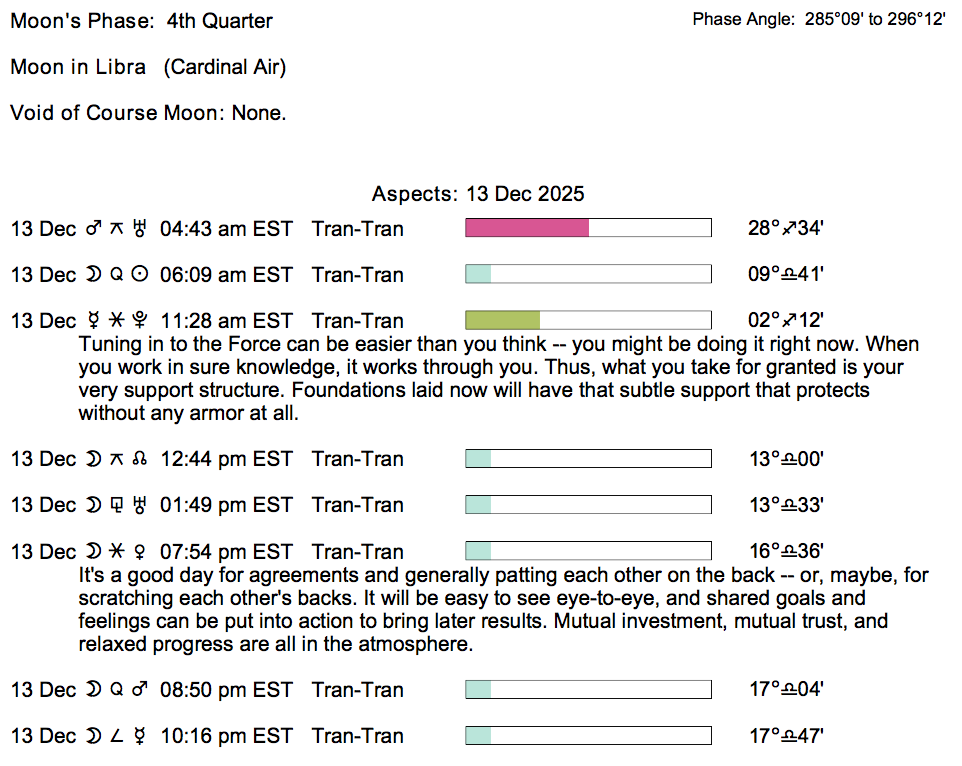
Task: Click the North Node glyph at 12:44 pm
Action: [141, 459]
